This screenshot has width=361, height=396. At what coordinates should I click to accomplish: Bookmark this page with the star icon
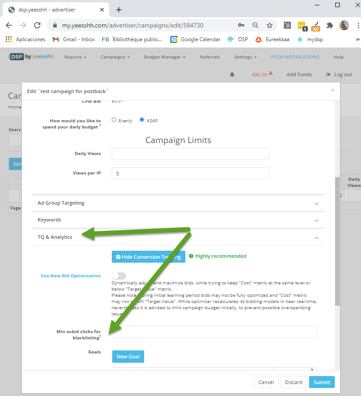(269, 25)
